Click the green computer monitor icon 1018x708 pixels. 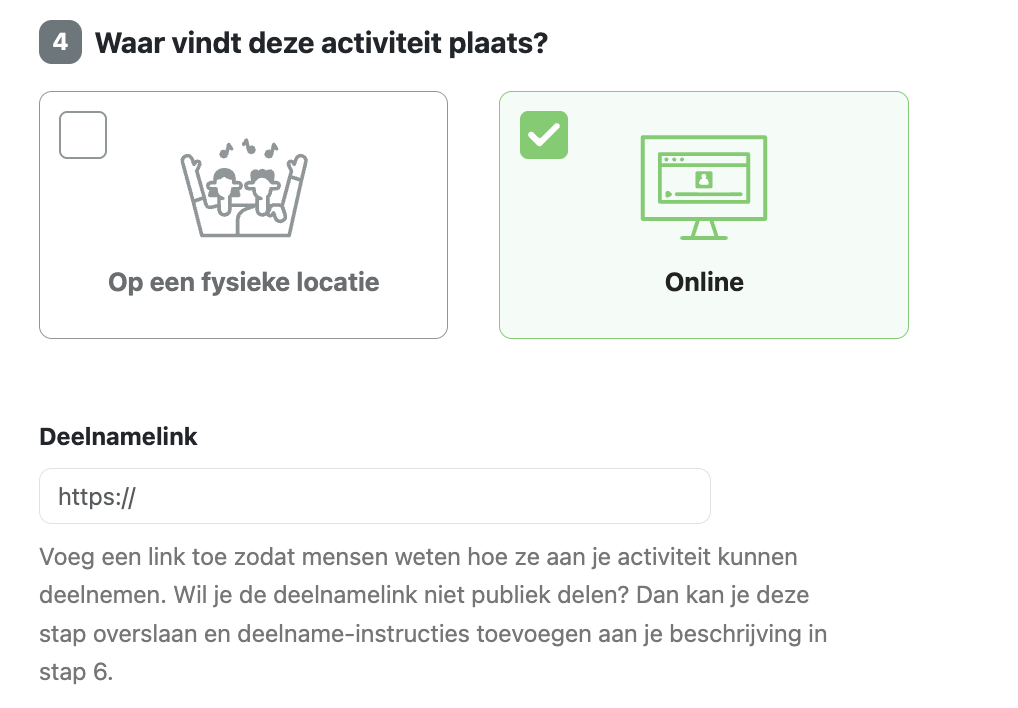704,188
